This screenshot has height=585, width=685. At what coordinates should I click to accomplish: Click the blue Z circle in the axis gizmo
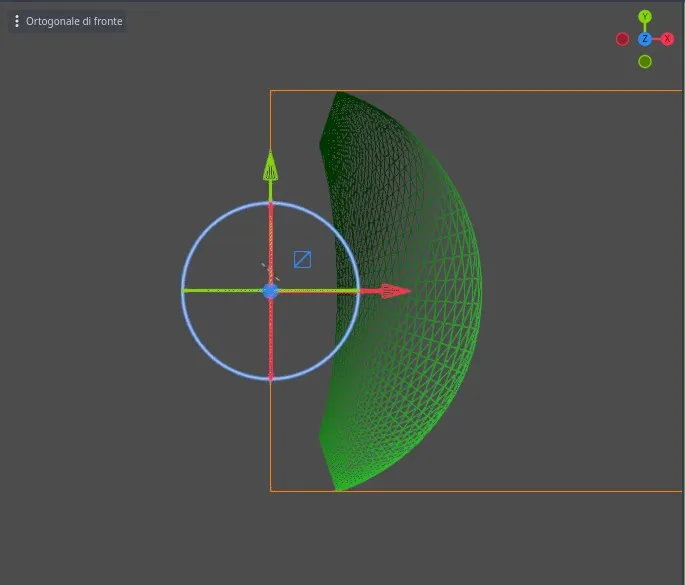[645, 39]
